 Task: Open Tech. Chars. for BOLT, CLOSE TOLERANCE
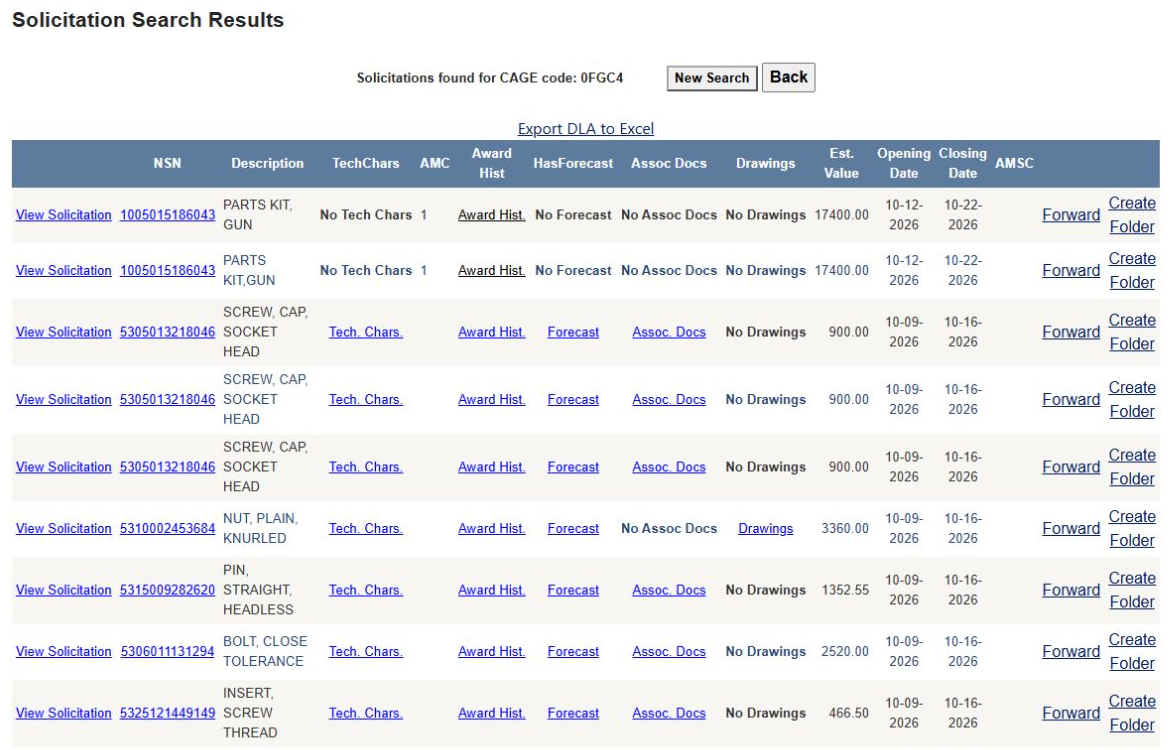pos(366,651)
